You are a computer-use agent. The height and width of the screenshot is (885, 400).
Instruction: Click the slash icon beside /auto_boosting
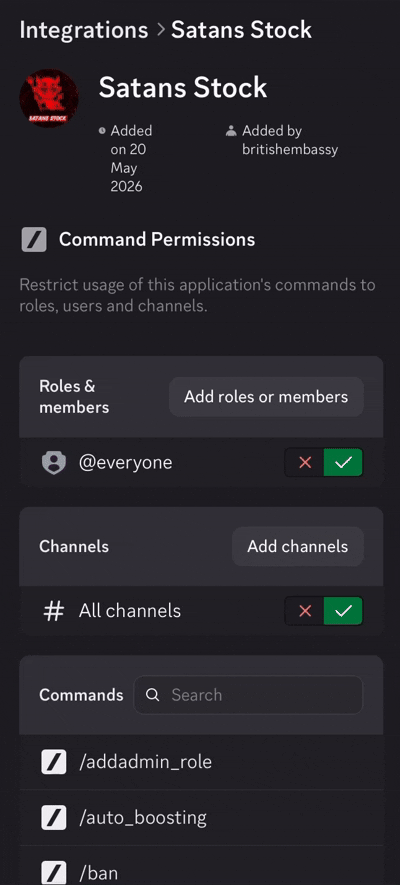pyautogui.click(x=54, y=818)
